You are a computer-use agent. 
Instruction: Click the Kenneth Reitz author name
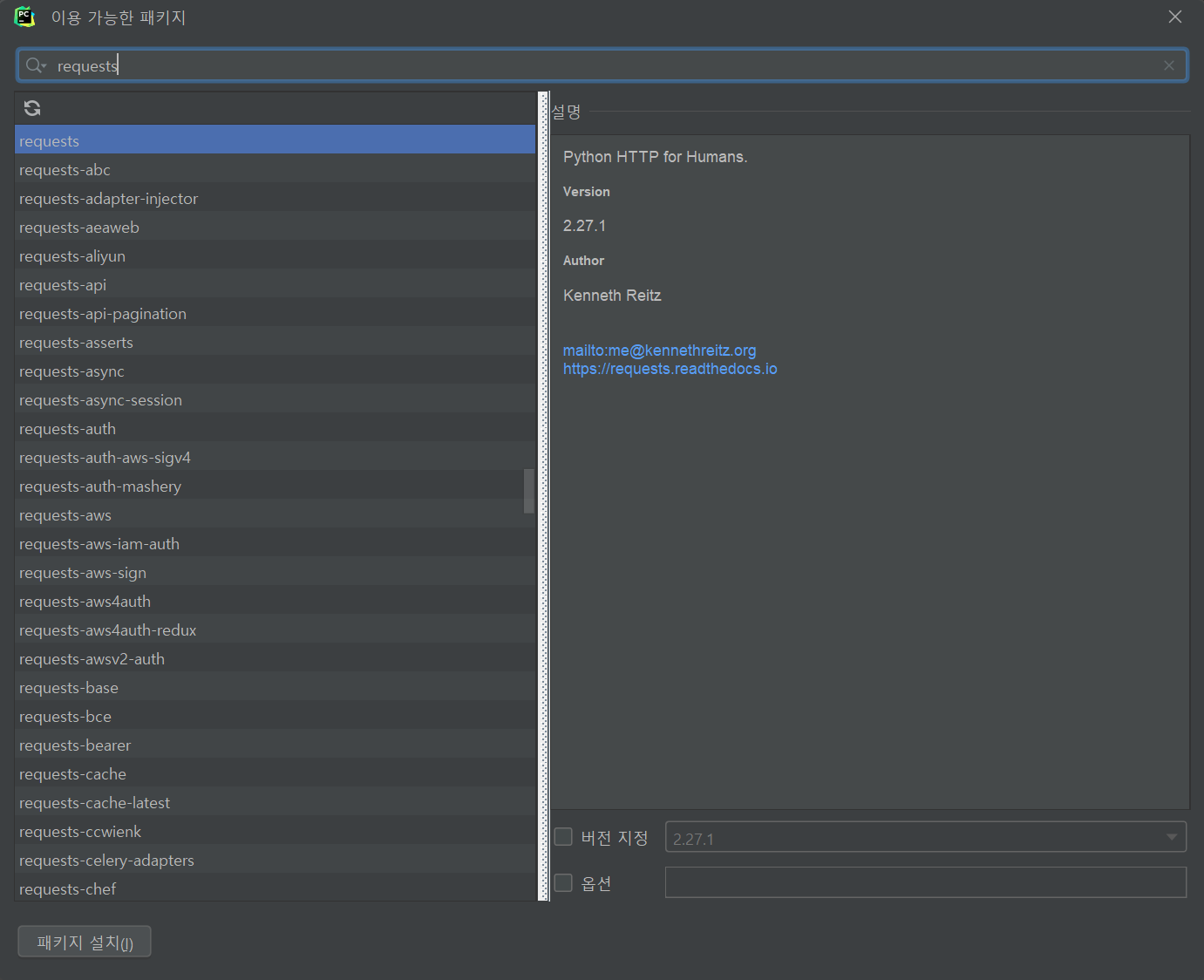612,296
